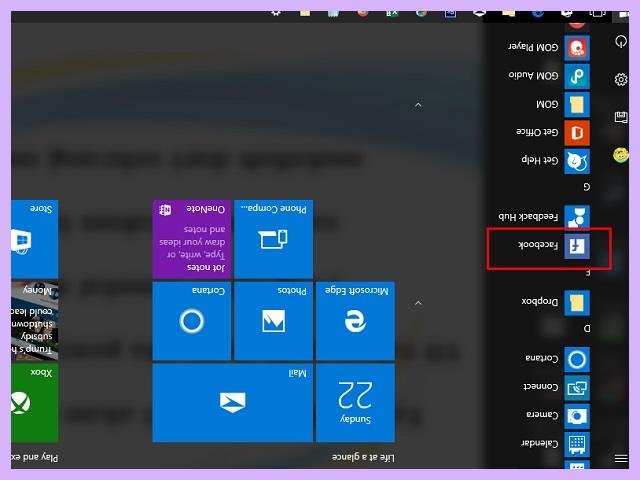
Task: Open the Store tile
Action: [x=35, y=239]
